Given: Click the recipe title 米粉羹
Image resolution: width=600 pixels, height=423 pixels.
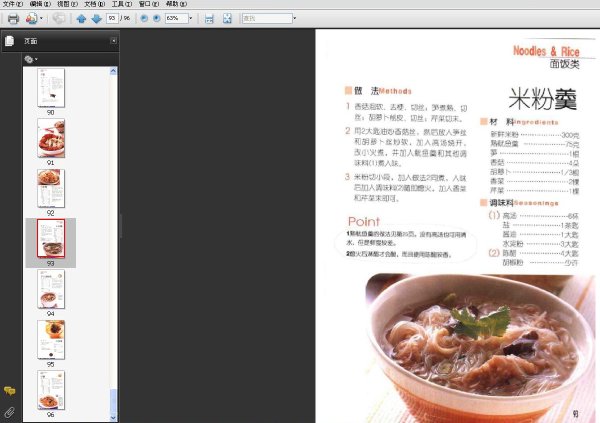Looking at the screenshot, I should point(543,99).
